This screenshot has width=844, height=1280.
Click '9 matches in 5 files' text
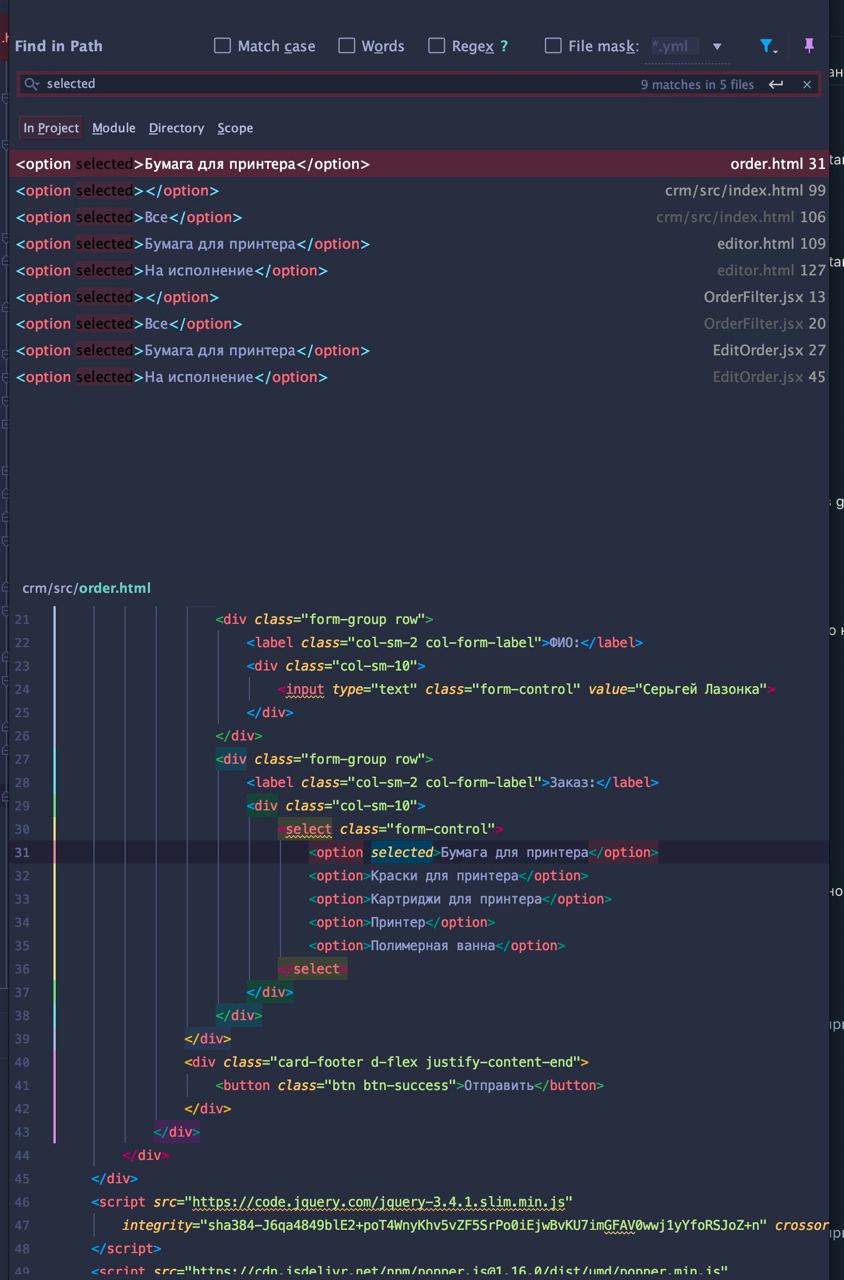click(697, 85)
